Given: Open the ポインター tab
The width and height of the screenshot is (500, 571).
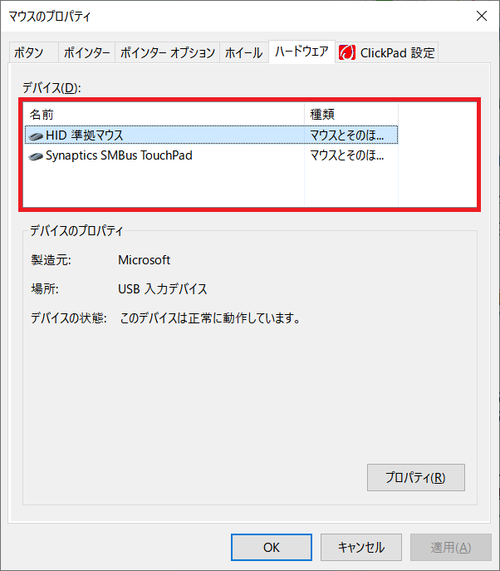Looking at the screenshot, I should point(87,53).
